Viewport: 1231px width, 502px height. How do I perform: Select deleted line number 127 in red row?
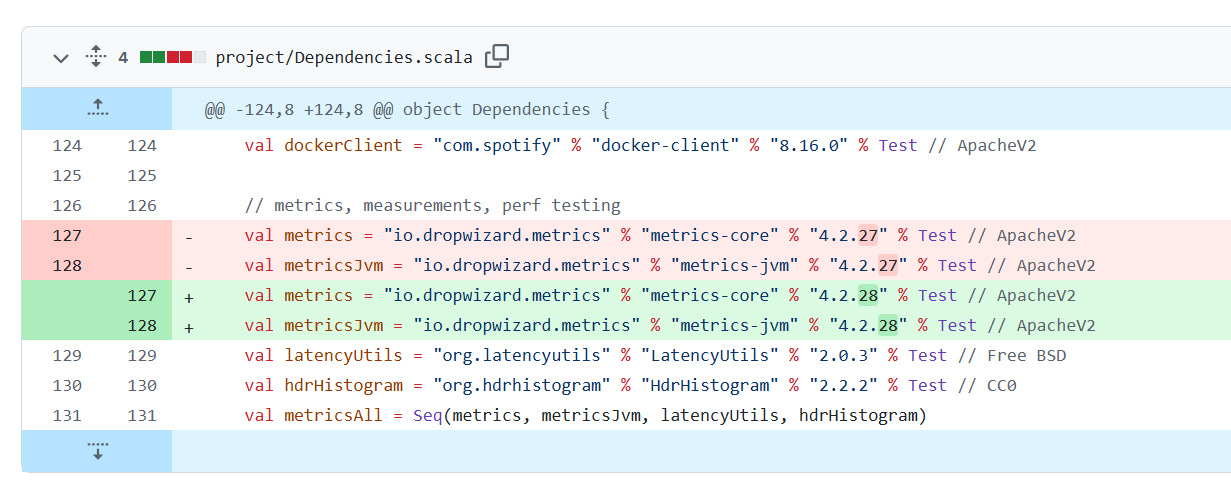tap(67, 236)
